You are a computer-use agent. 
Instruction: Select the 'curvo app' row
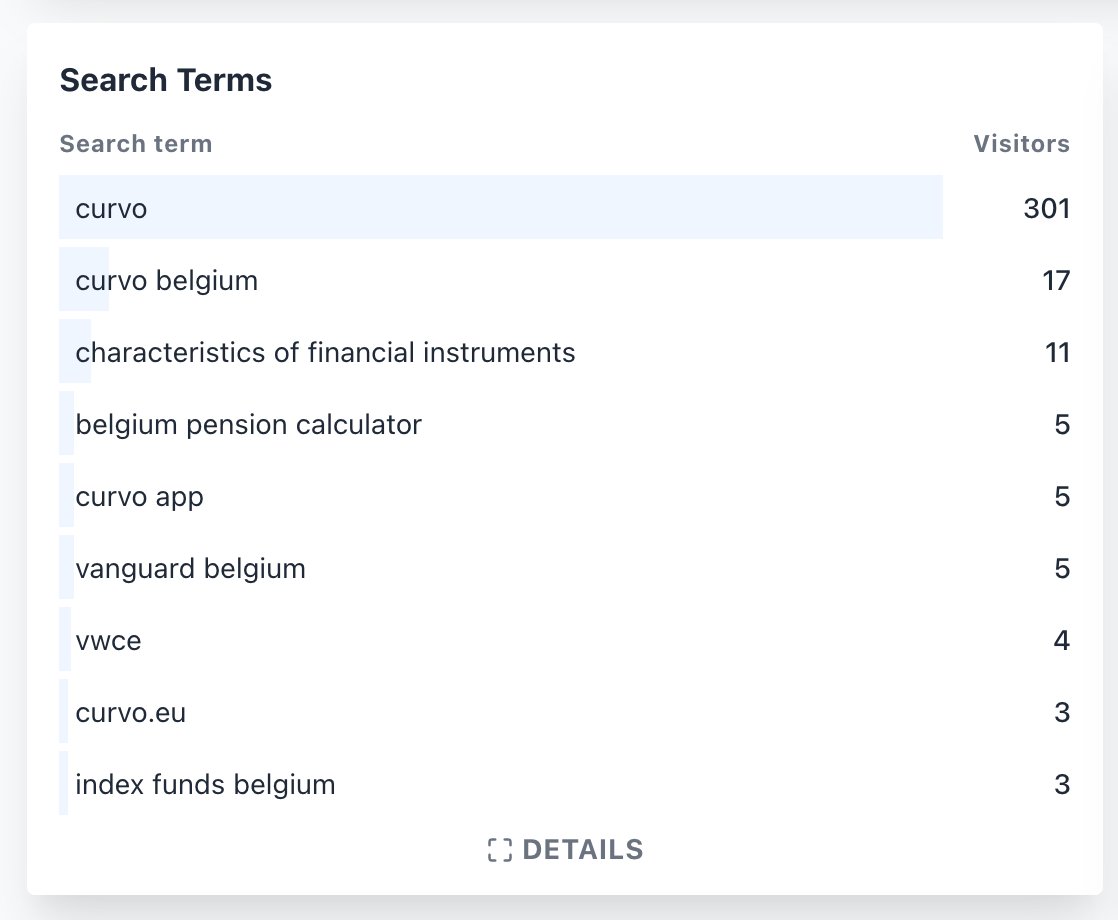139,497
